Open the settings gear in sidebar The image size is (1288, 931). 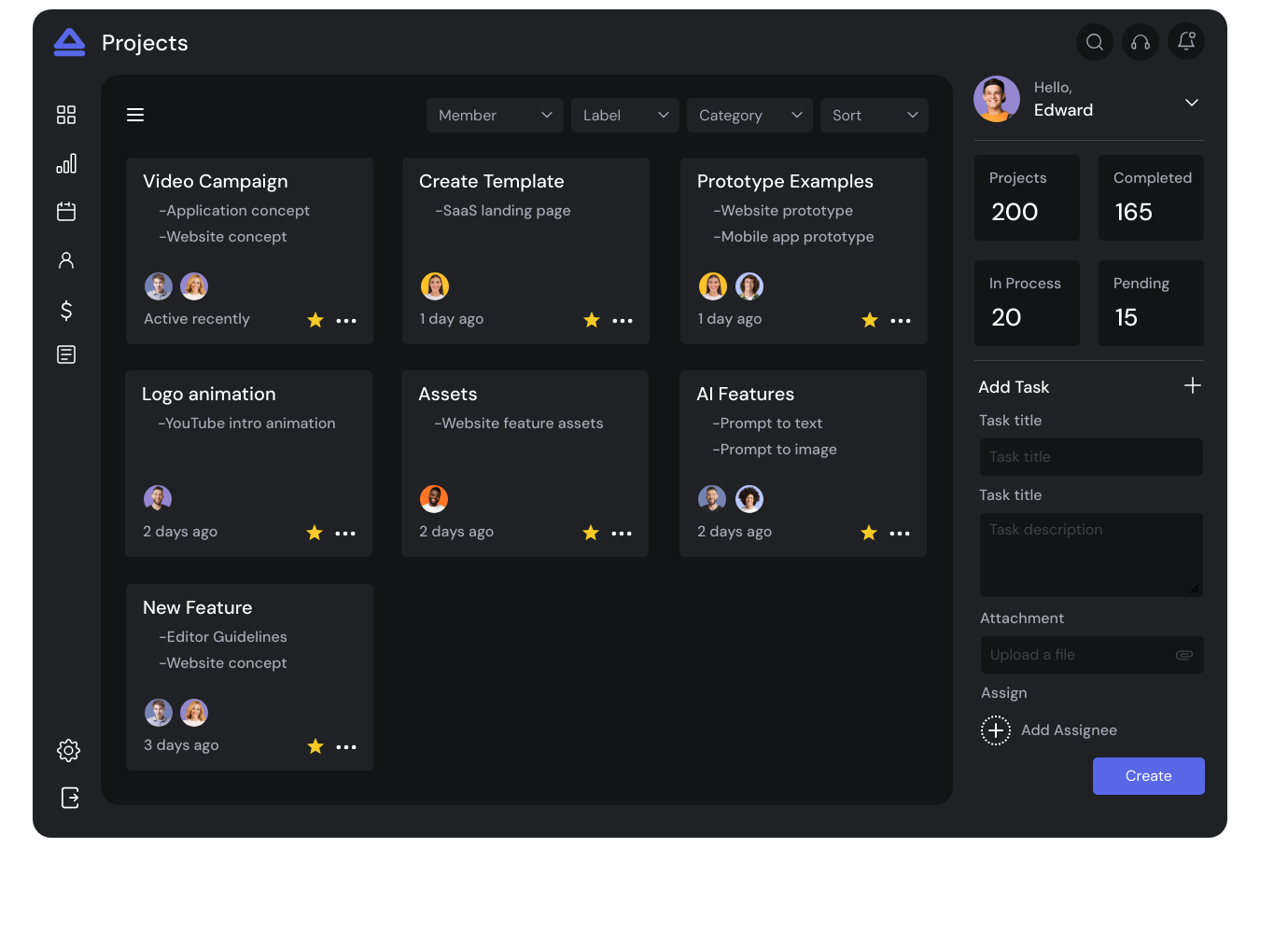click(x=68, y=750)
